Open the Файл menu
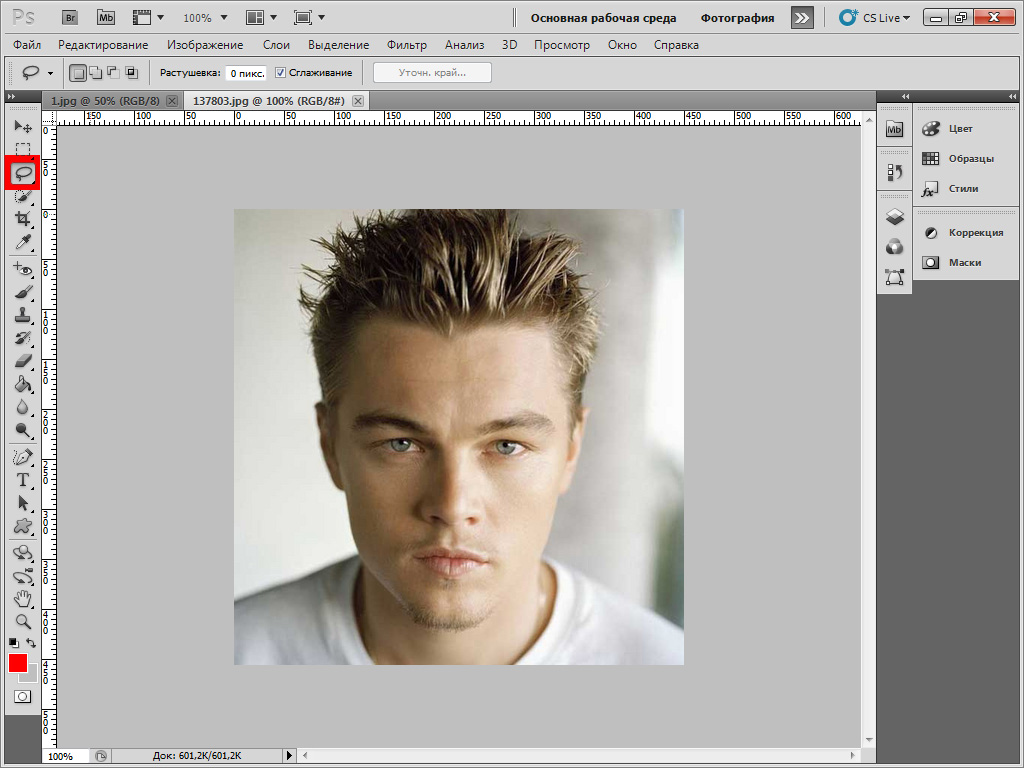The image size is (1024, 768). tap(27, 45)
